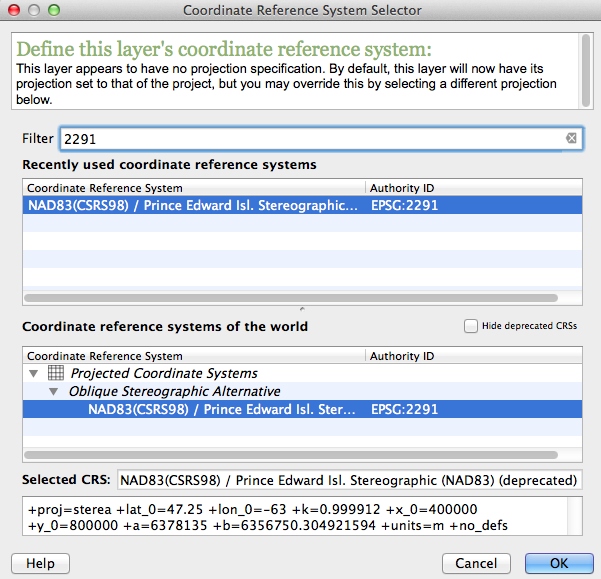Close the Coordinate Reference System Selector window
601x579 pixels.
pos(14,10)
